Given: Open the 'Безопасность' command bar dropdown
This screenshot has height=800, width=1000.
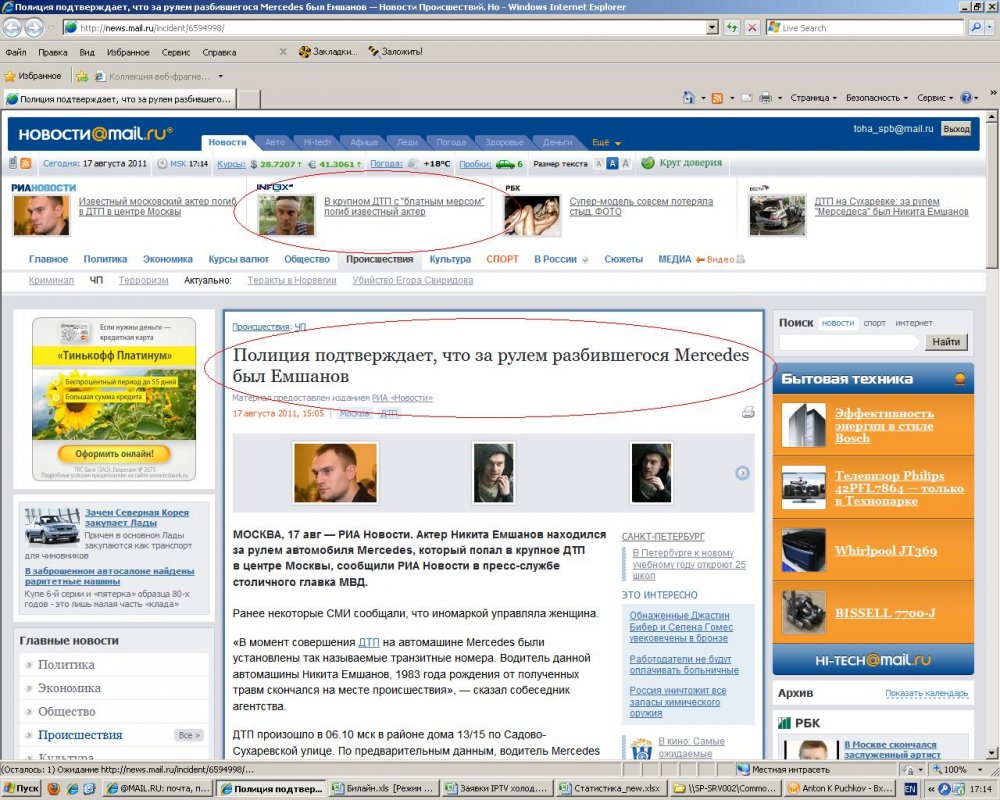Looking at the screenshot, I should 877,98.
